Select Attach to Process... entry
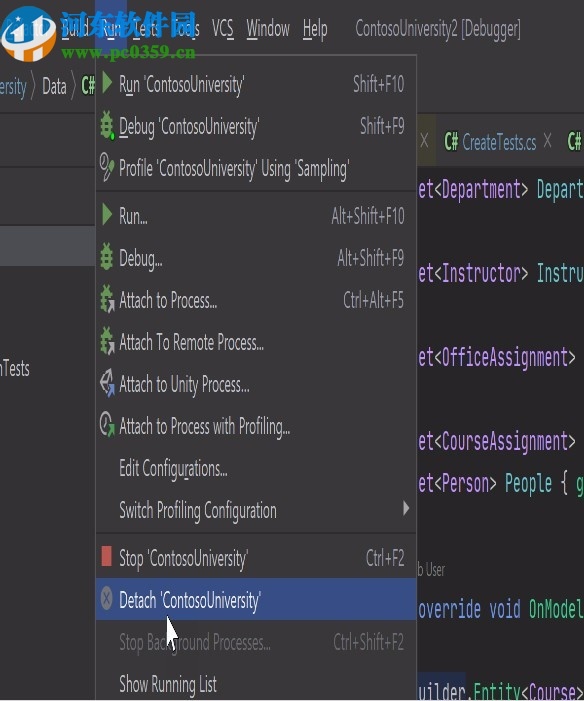Viewport: 584px width, 701px height. pos(256,300)
